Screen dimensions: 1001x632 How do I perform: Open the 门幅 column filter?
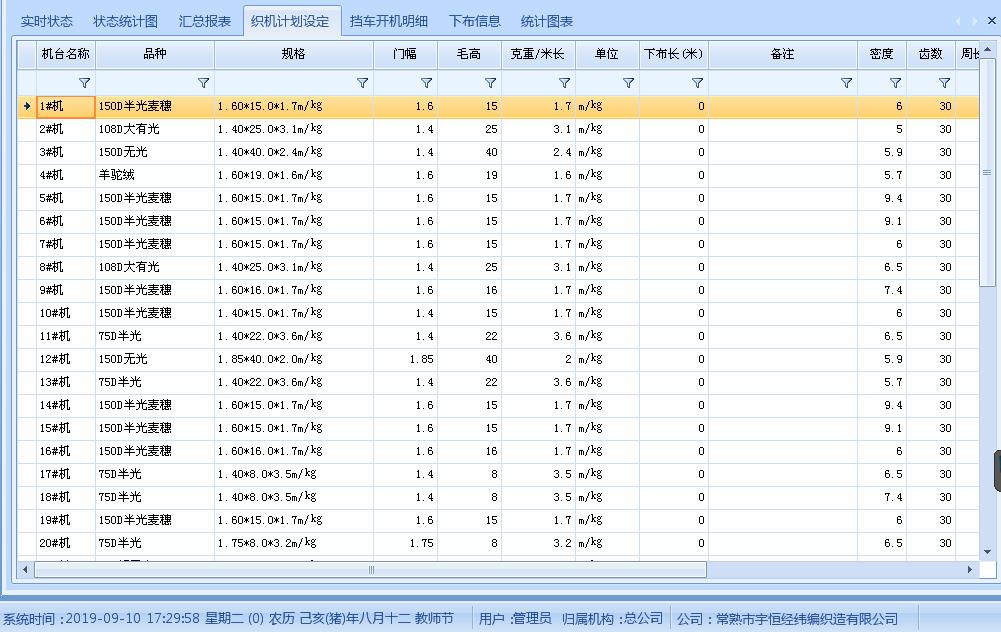426,83
